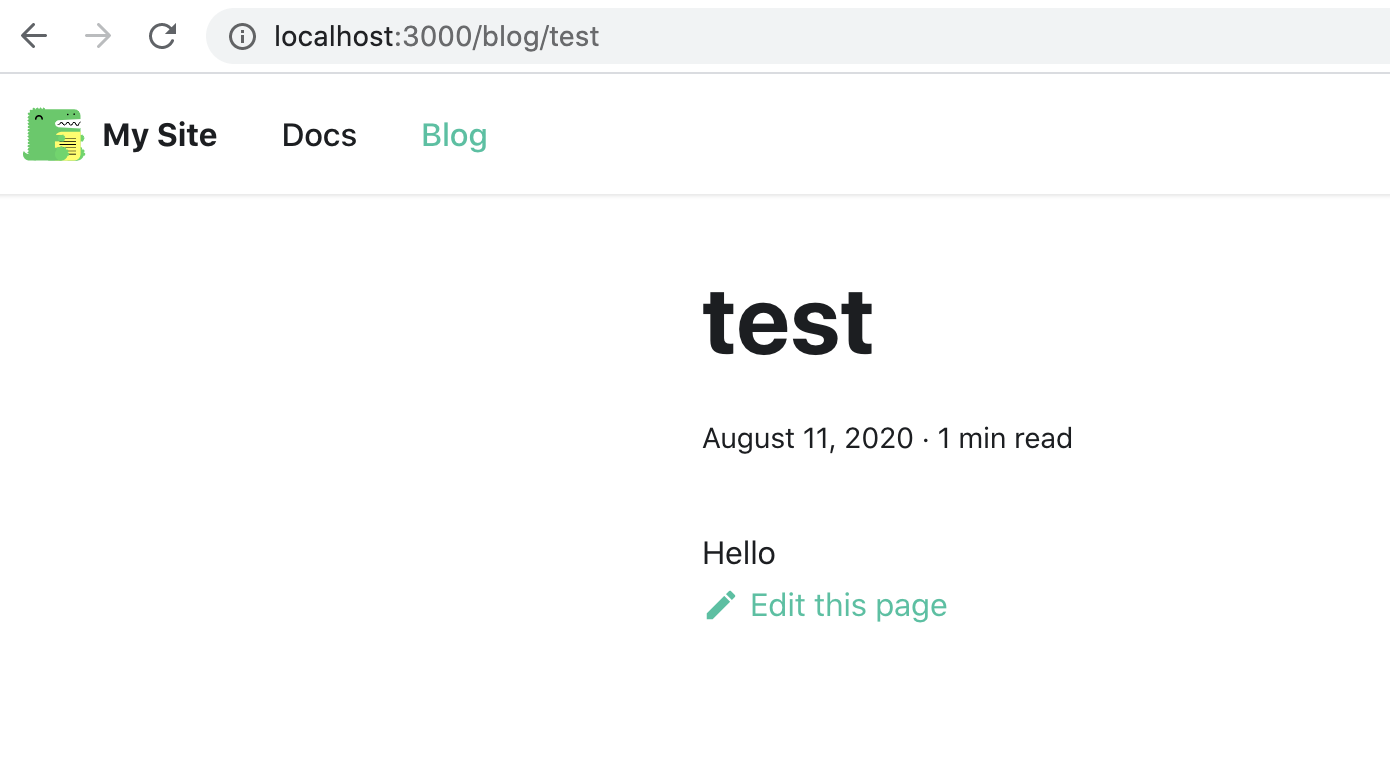Click localhost:3000/blog/test address text
The height and width of the screenshot is (758, 1390).
coord(436,36)
